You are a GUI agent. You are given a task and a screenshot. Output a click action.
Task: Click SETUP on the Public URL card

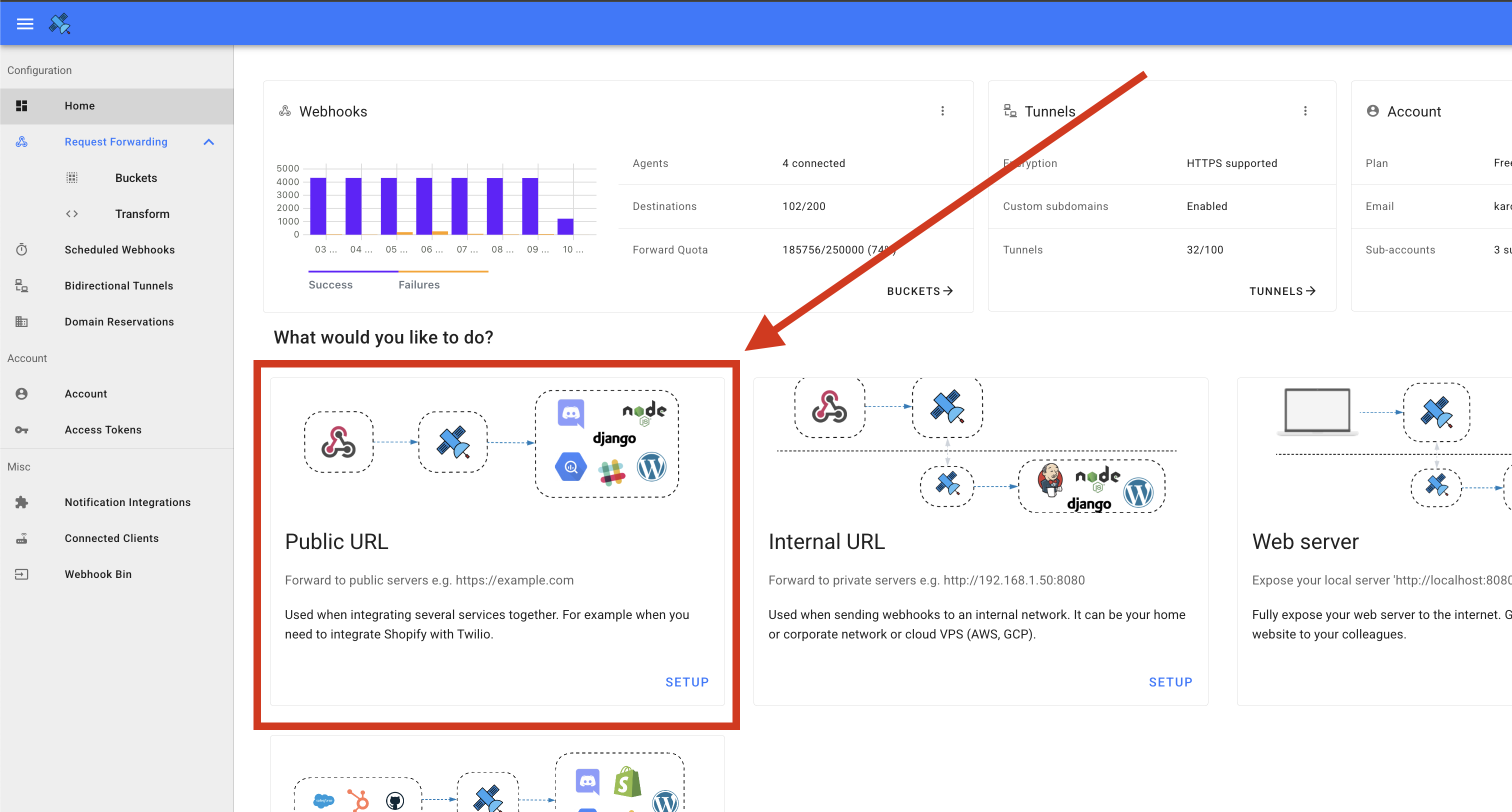point(686,681)
